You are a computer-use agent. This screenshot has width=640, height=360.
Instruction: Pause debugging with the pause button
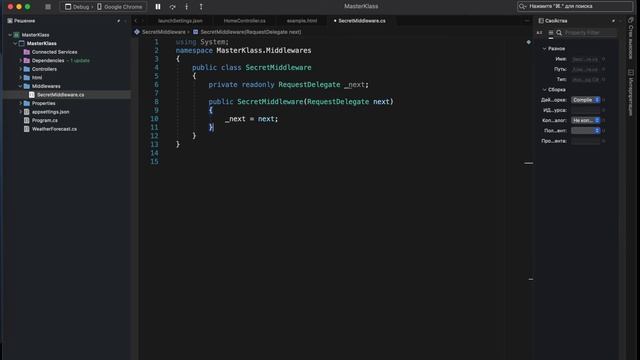click(158, 7)
